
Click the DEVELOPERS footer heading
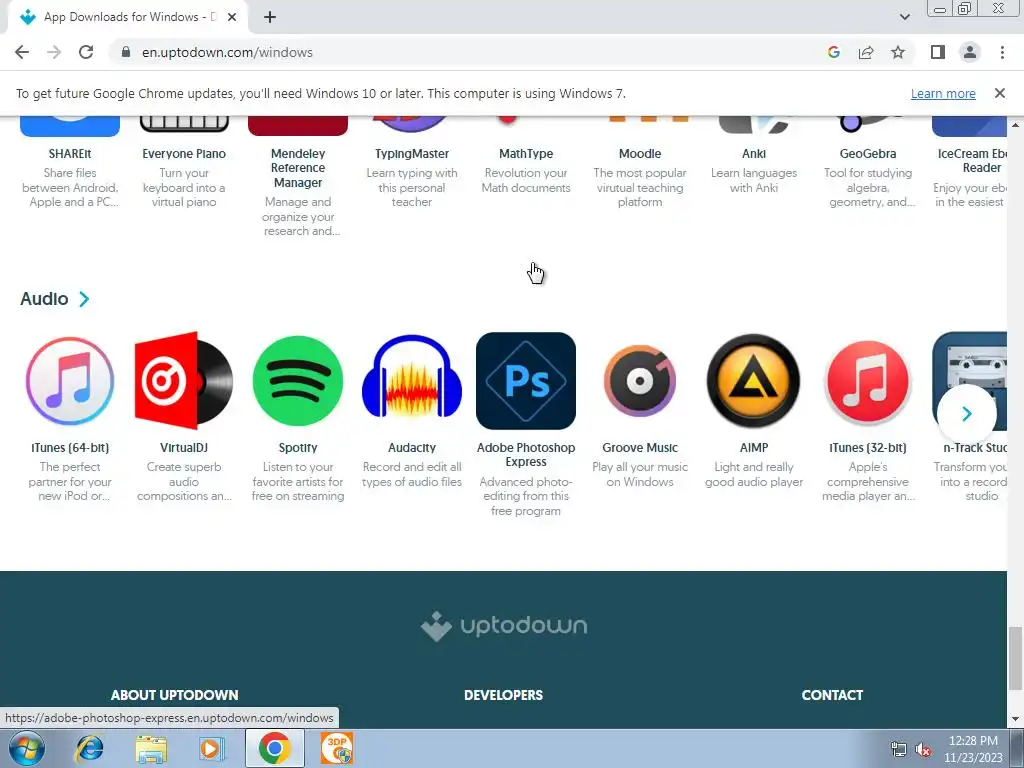tap(503, 696)
